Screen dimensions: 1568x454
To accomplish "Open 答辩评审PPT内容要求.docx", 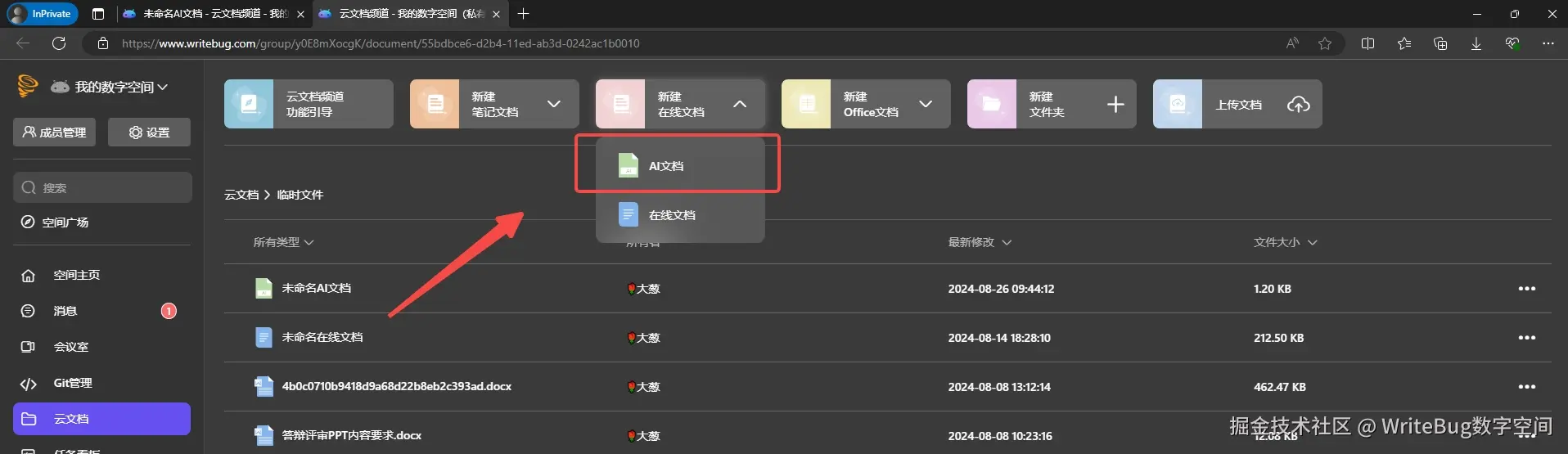I will pos(352,435).
